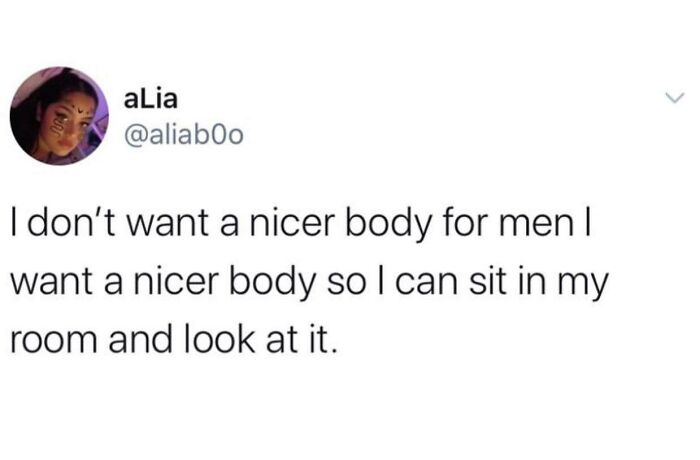Click the first line of the tweet
This screenshot has height=460, width=700.
[x=302, y=224]
